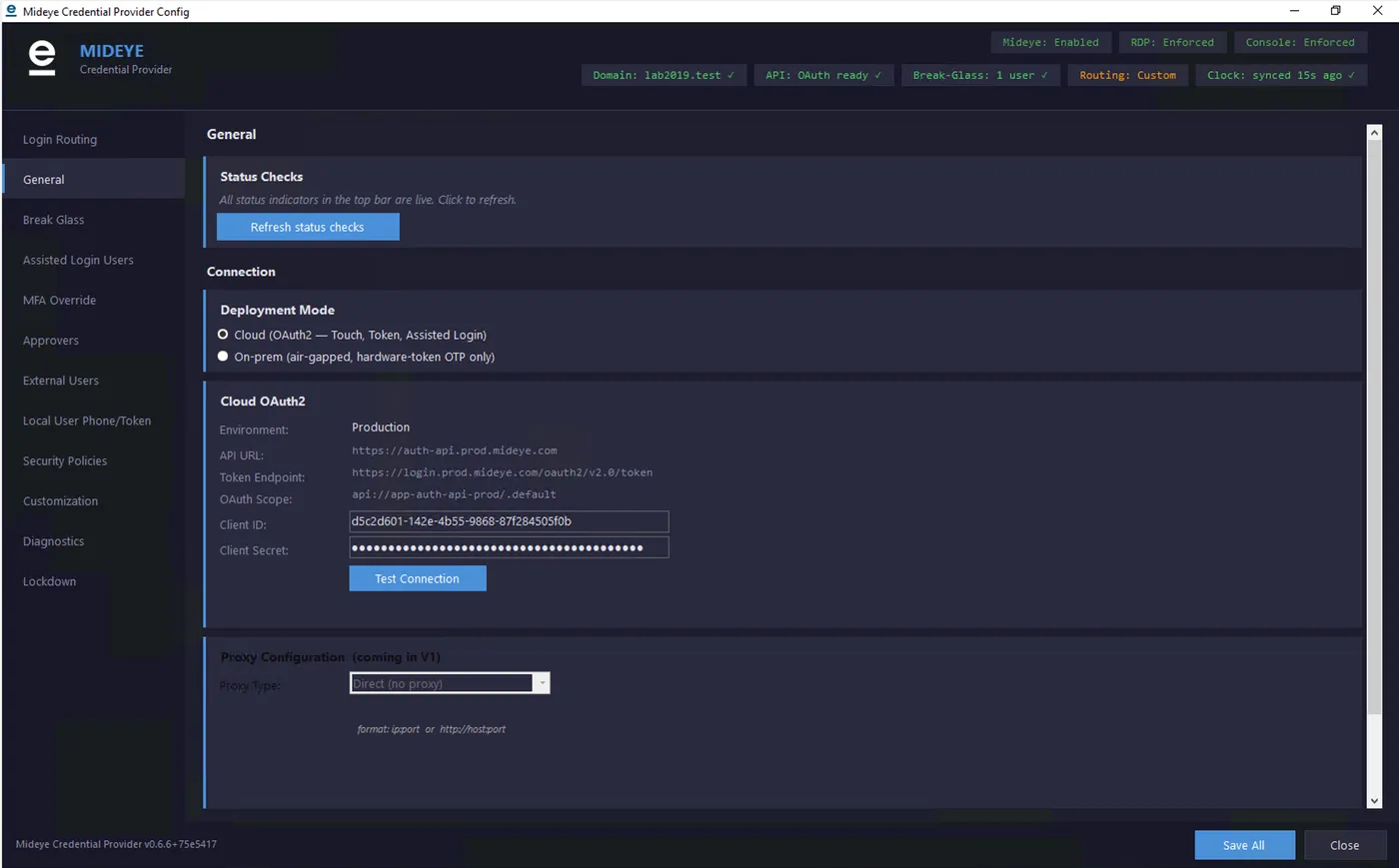
Task: Click Refresh status checks button
Action: click(308, 227)
